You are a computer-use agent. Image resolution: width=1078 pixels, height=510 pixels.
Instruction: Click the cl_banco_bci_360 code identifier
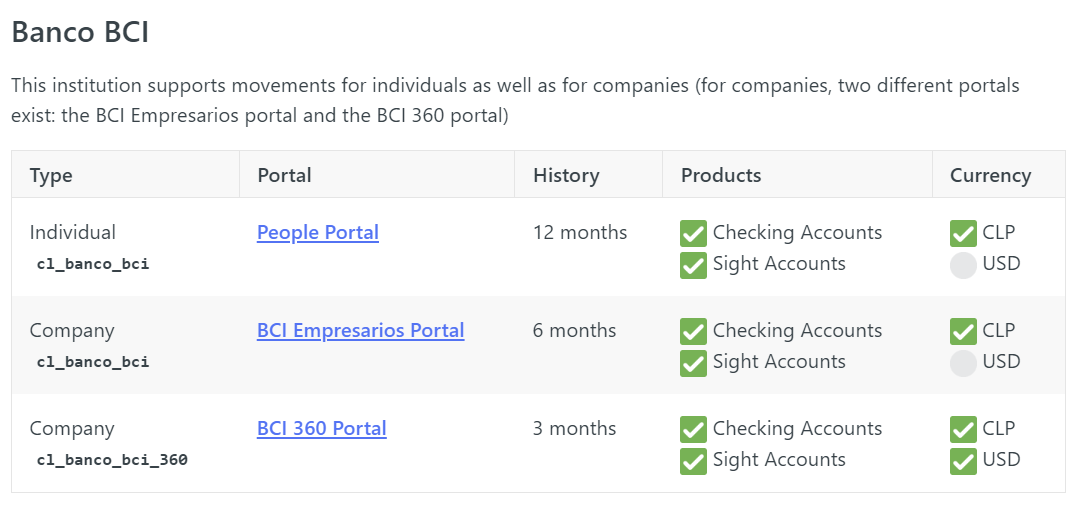(112, 461)
